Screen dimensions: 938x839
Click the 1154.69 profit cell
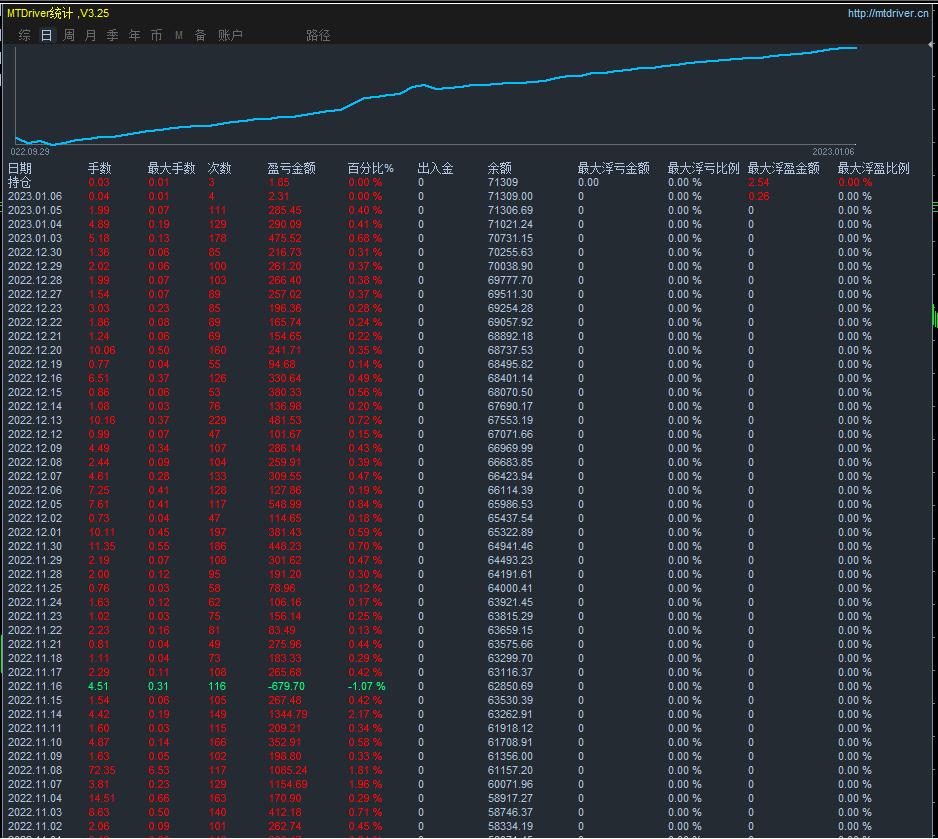click(x=288, y=785)
